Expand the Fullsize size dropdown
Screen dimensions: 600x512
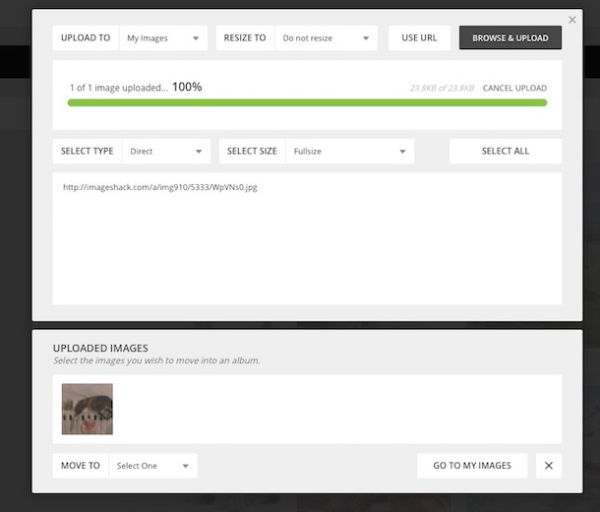click(350, 151)
